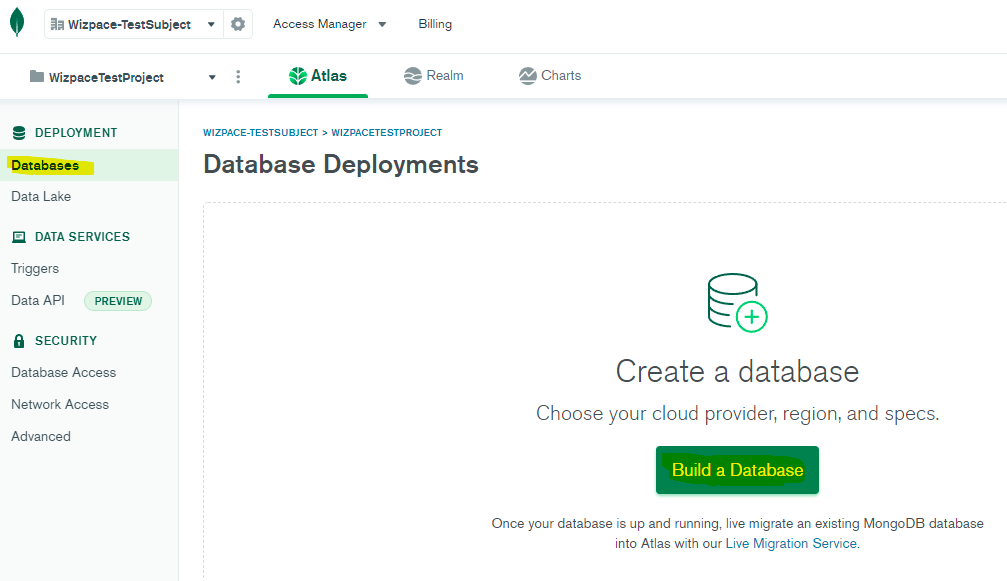Select the Atlas leaf icon in the navbar
1007x581 pixels.
pos(297,75)
